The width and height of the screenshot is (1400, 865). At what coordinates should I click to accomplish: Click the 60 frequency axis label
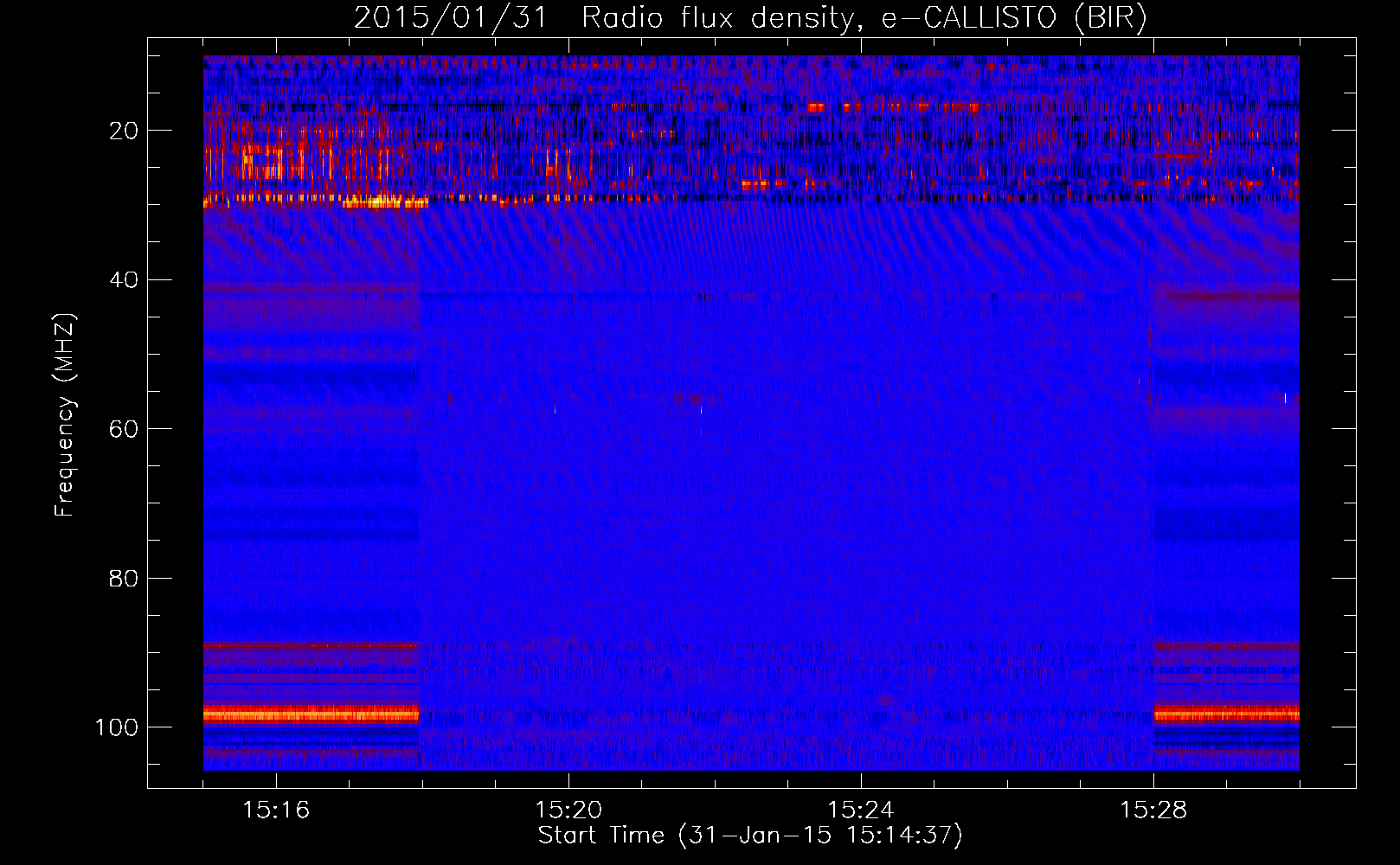click(x=124, y=429)
